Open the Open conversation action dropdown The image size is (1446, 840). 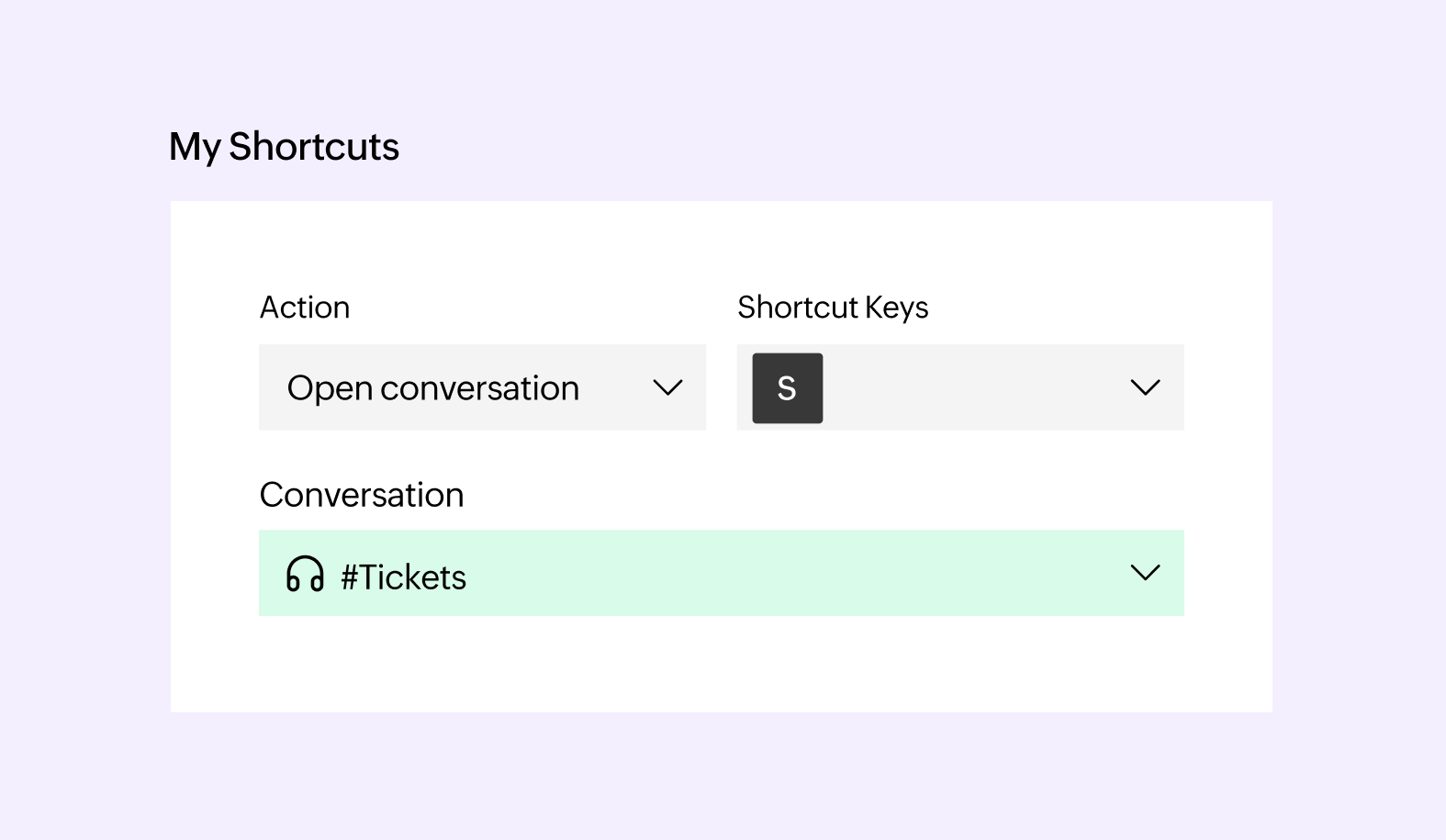coord(482,387)
